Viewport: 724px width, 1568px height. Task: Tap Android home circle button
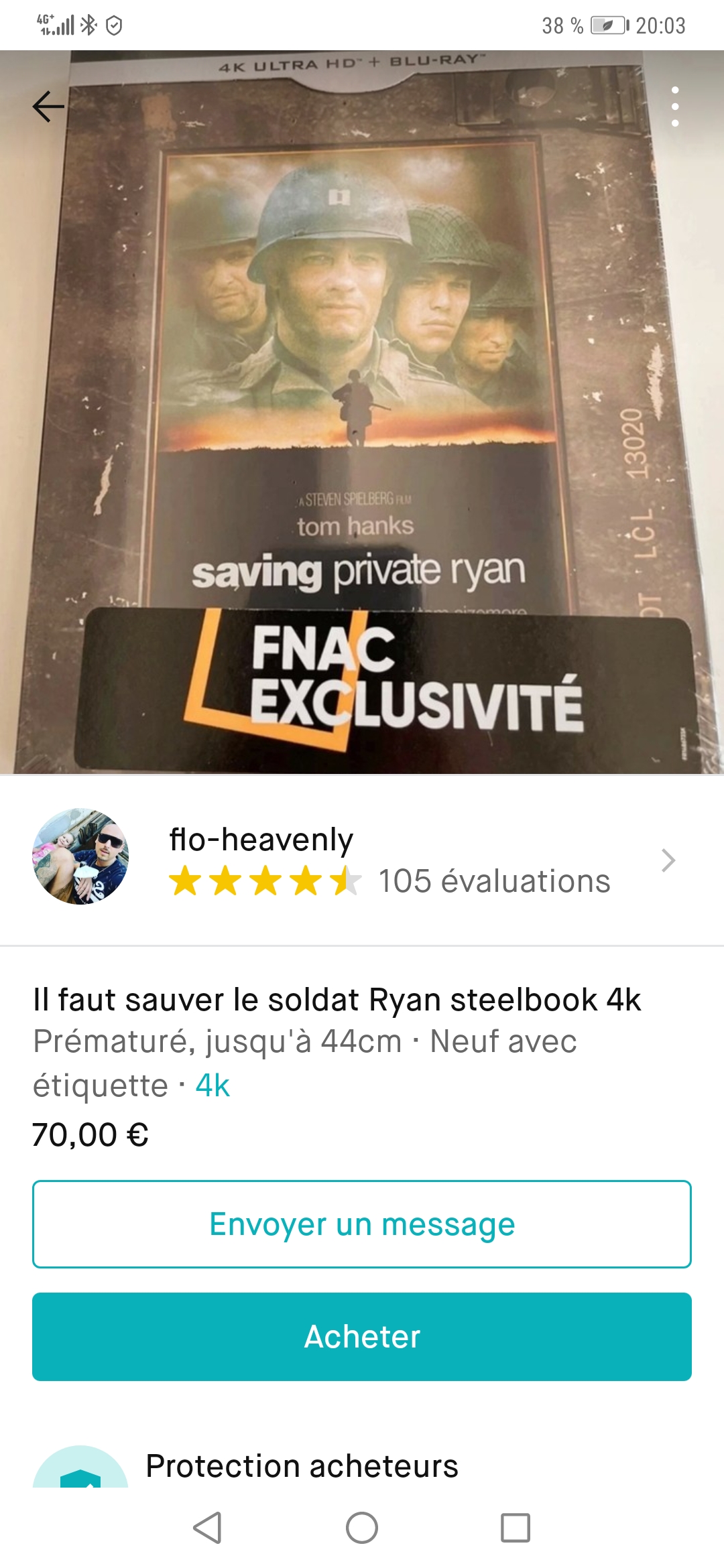pos(362,1528)
